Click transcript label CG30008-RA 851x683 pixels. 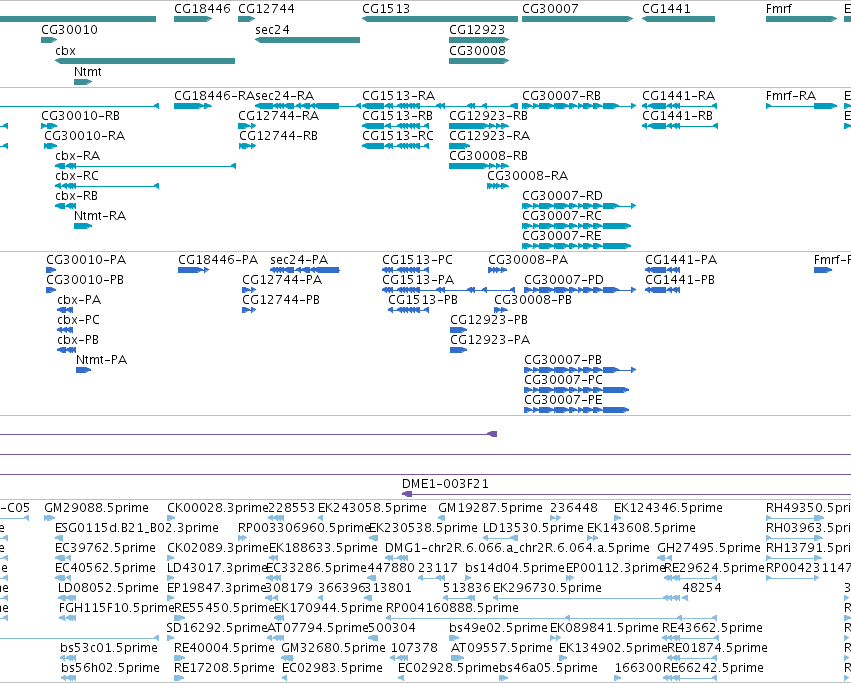tap(528, 176)
